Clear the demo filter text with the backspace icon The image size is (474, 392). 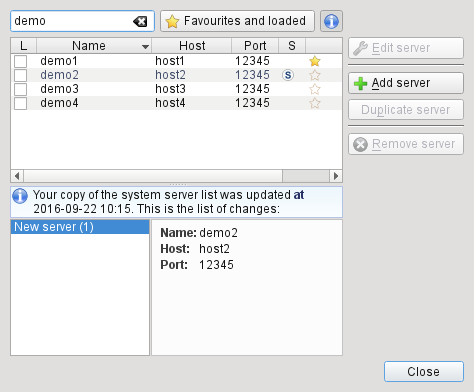140,22
